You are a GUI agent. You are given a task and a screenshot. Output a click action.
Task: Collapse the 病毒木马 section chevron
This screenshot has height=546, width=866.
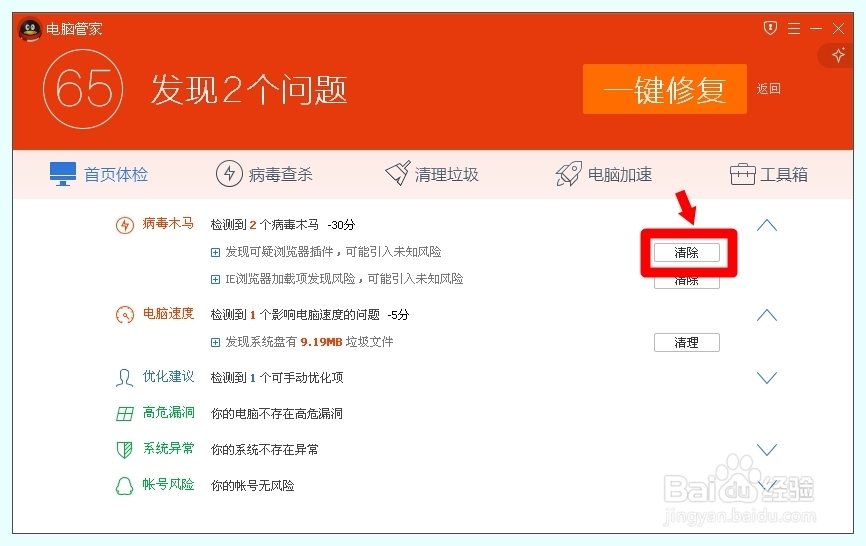(x=767, y=225)
